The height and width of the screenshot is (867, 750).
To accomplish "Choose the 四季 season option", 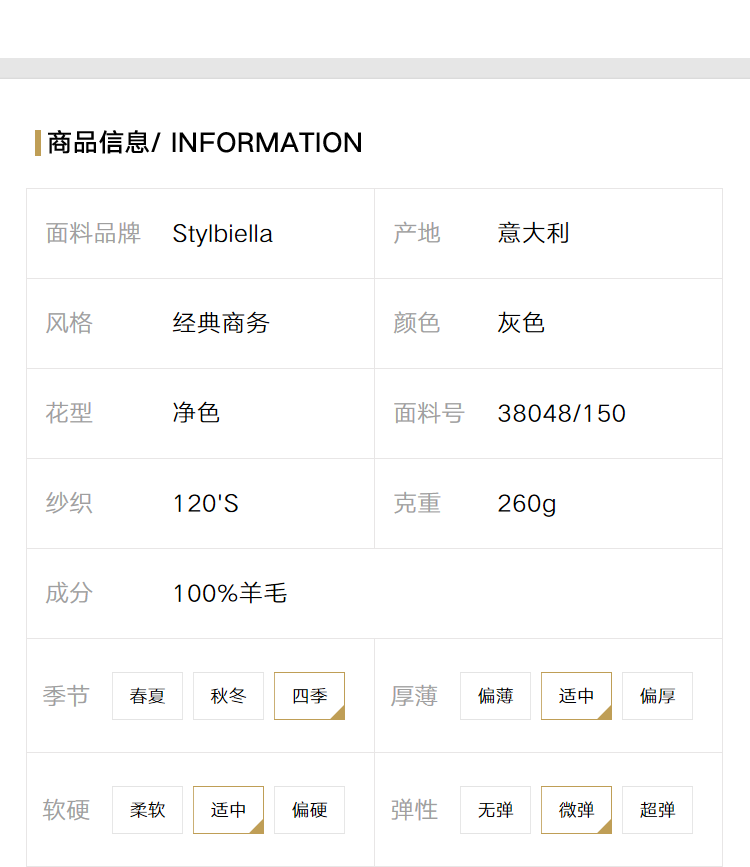I will [309, 696].
